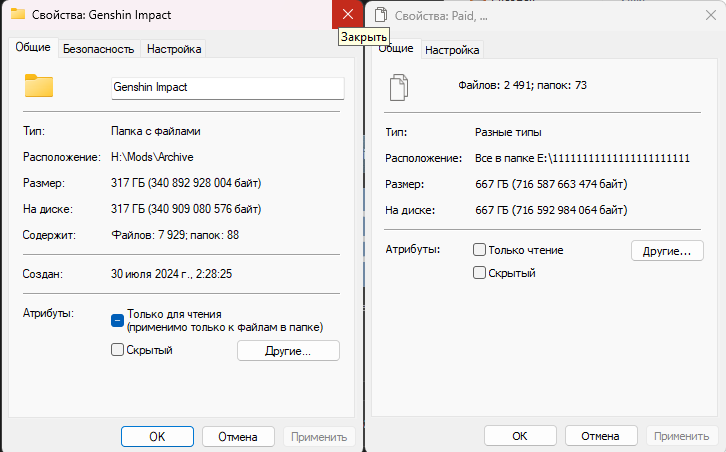Enable Hidden attribute in Genshin Impact properties
The width and height of the screenshot is (726, 452).
point(118,350)
